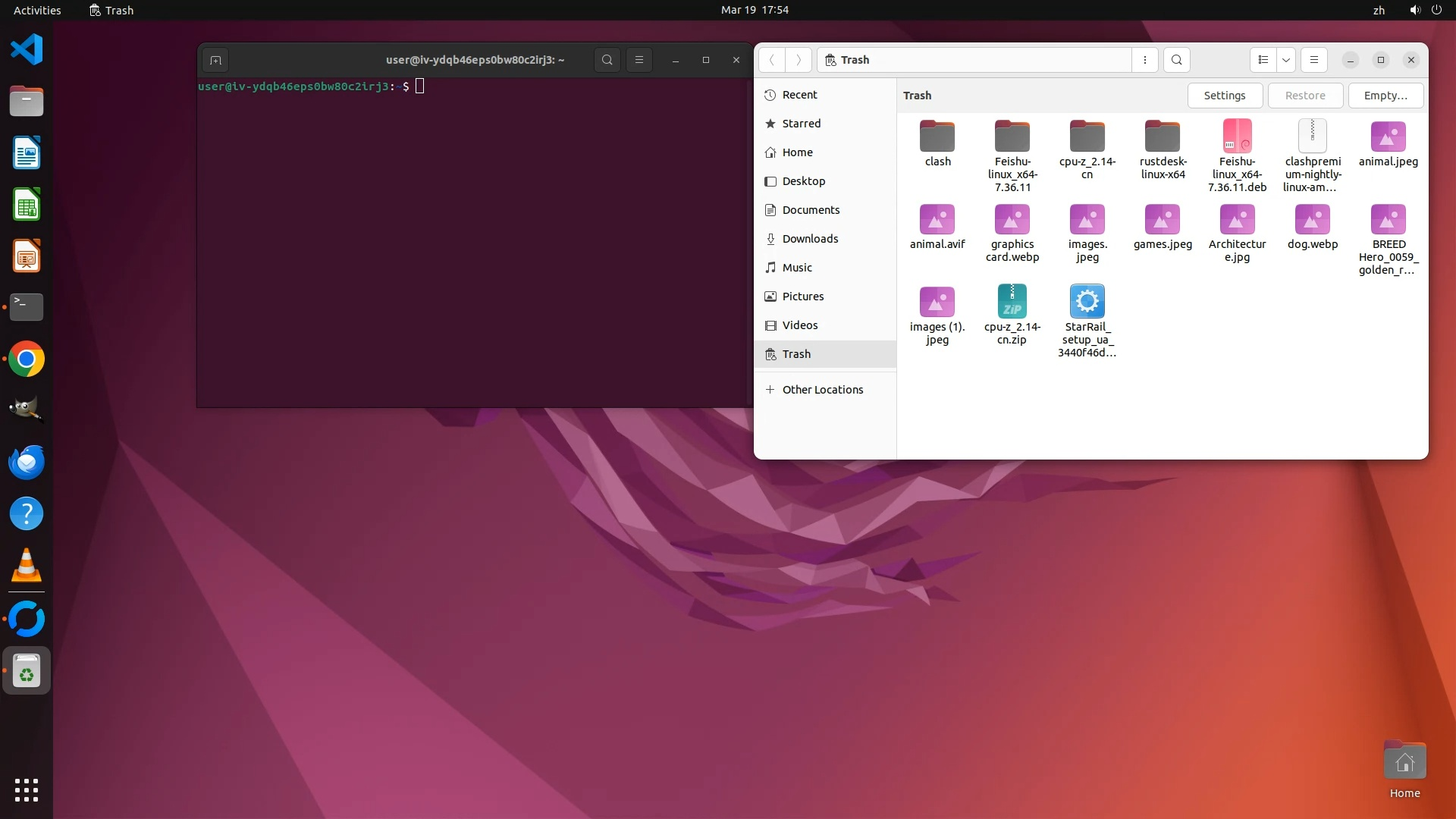Select dog.webp image file
This screenshot has height=819, width=1456.
point(1312,220)
